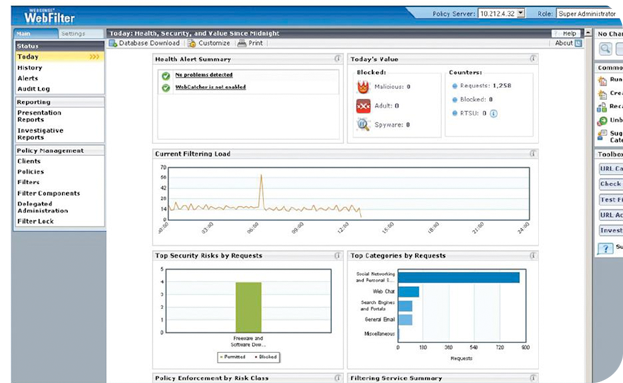Click info icon on Health Alert Summary
623x383 pixels.
click(337, 59)
